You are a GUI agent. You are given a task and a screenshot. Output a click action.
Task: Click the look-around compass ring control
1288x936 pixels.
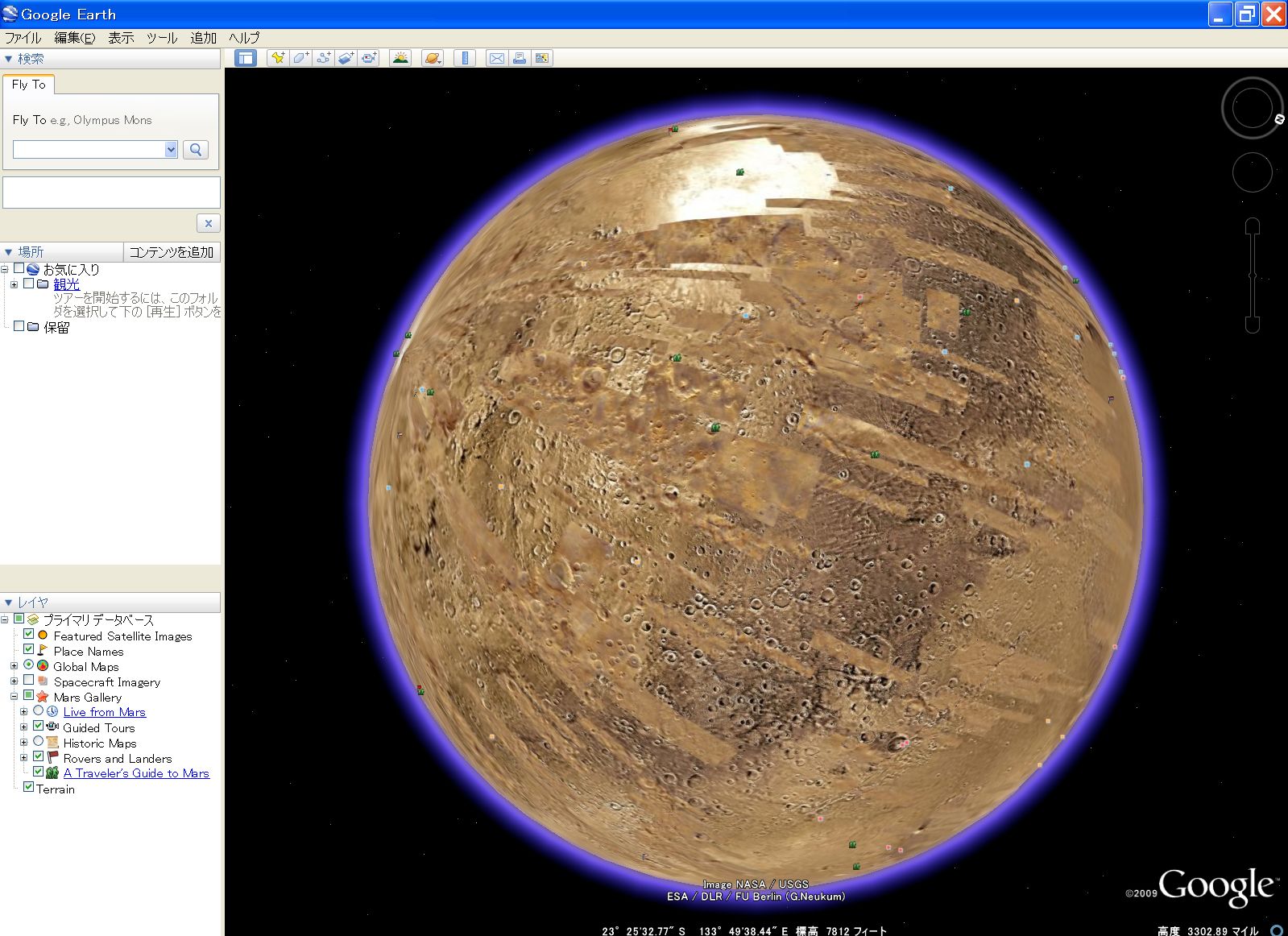(1252, 108)
